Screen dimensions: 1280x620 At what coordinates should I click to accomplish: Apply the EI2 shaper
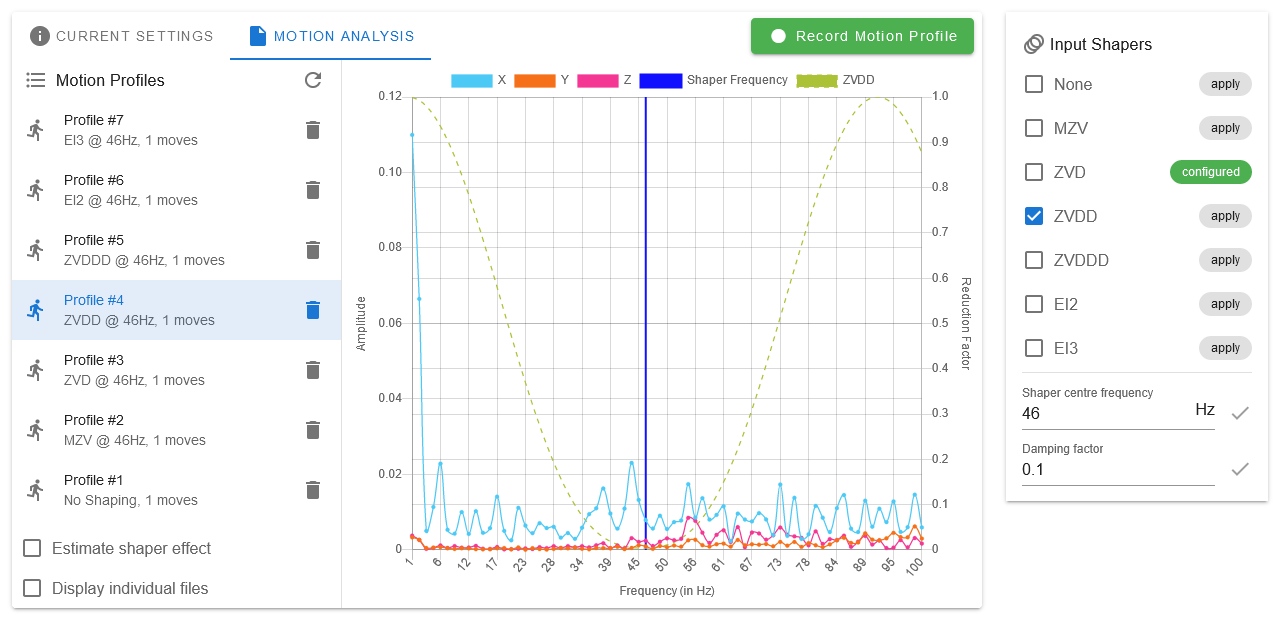click(1225, 304)
